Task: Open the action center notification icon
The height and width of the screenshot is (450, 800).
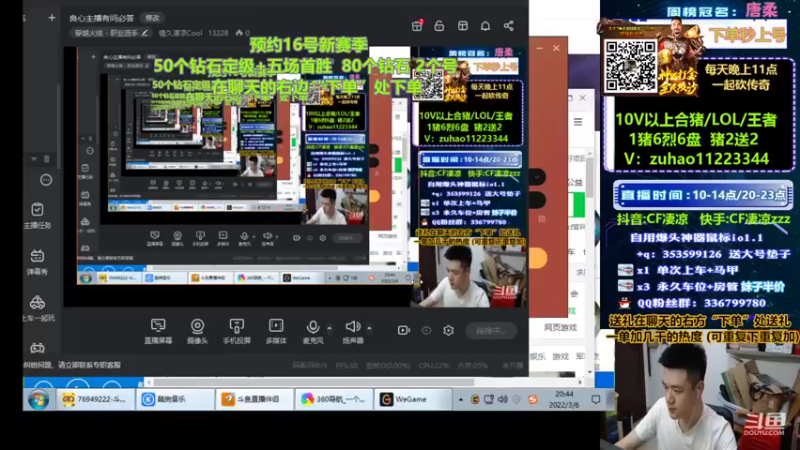Action: click(x=595, y=399)
